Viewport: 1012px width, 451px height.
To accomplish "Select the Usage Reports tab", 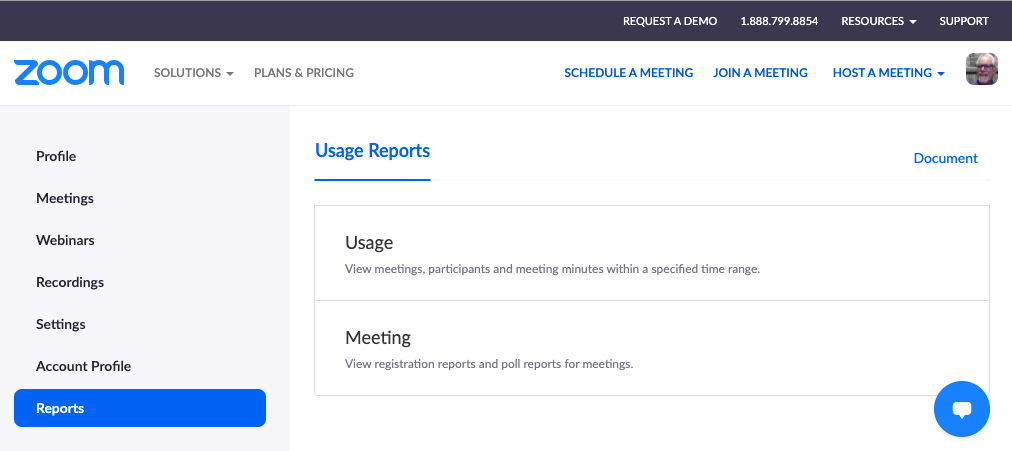I will pos(372,151).
